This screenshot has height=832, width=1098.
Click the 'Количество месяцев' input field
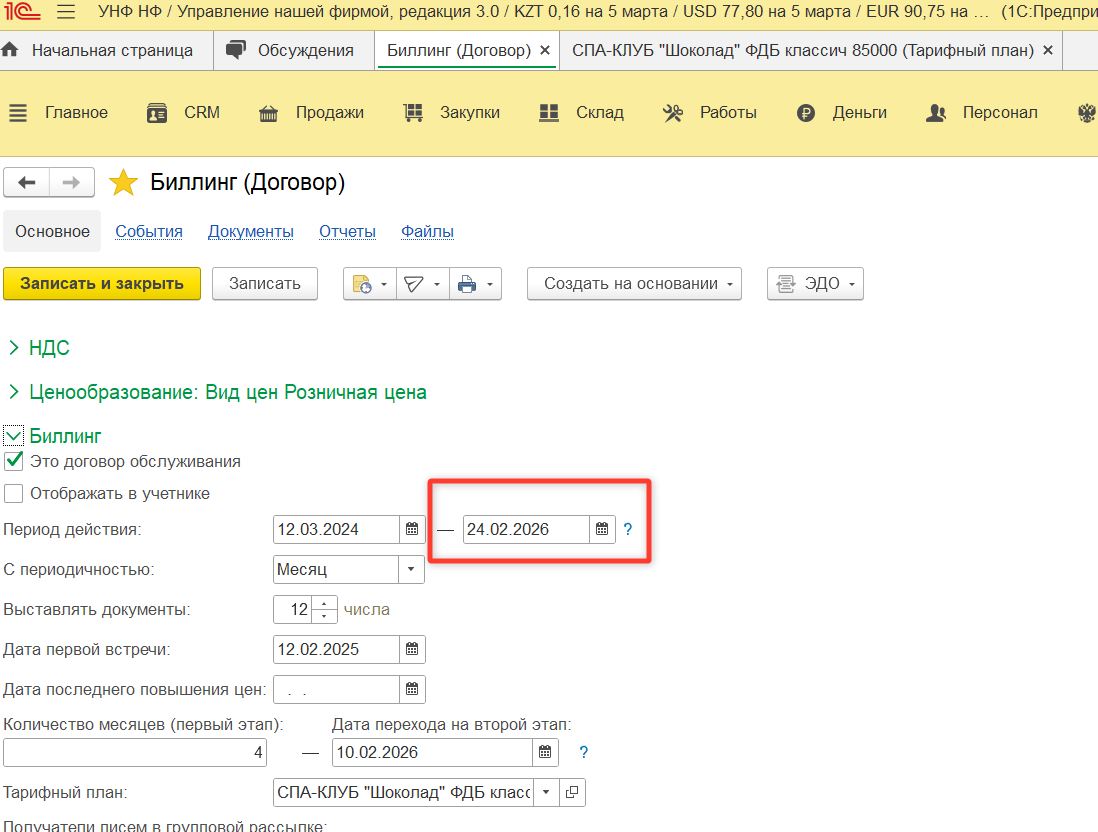(135, 752)
